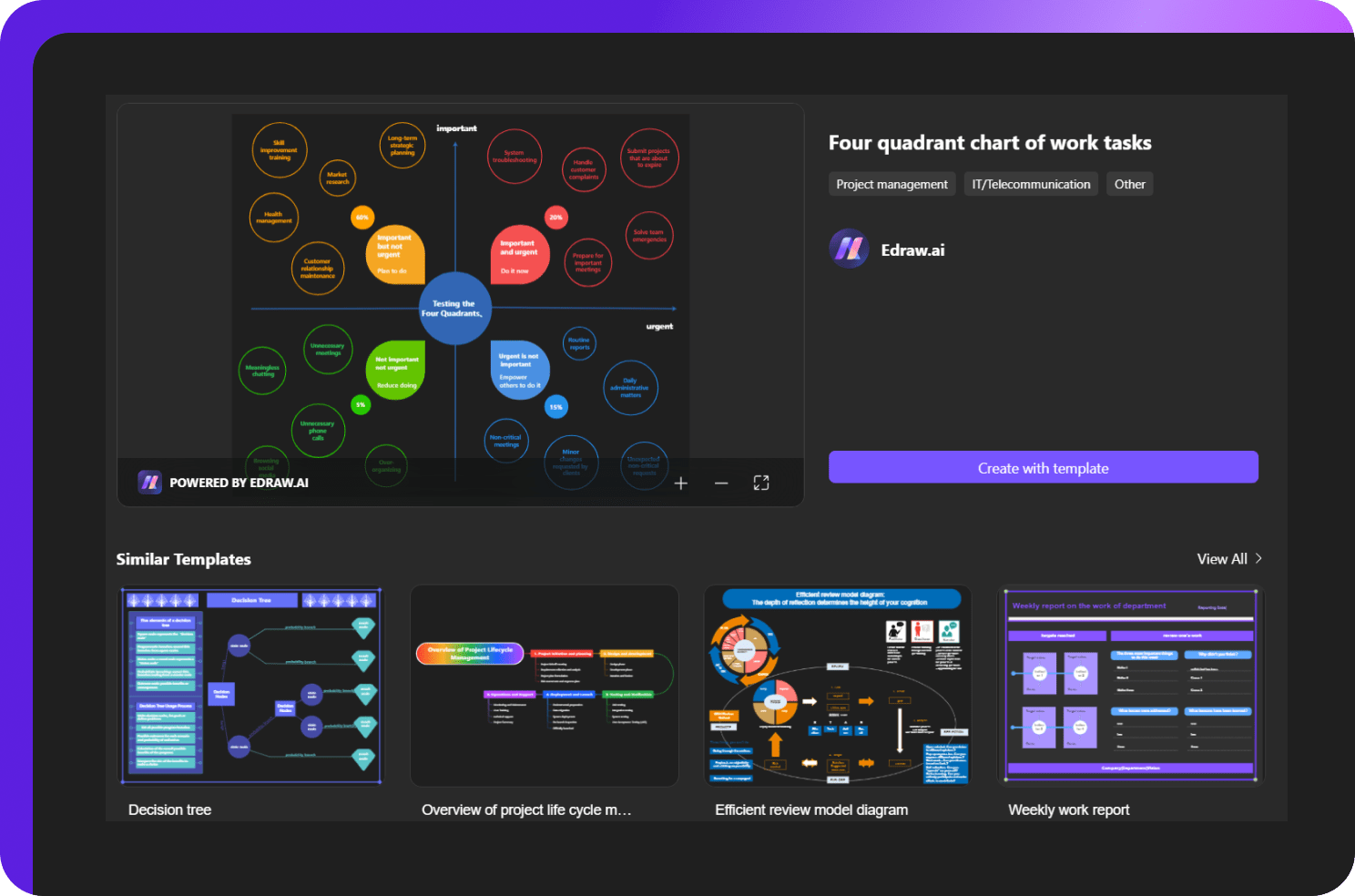
Task: Select the IT/Telecommunication tag
Action: tap(1031, 184)
